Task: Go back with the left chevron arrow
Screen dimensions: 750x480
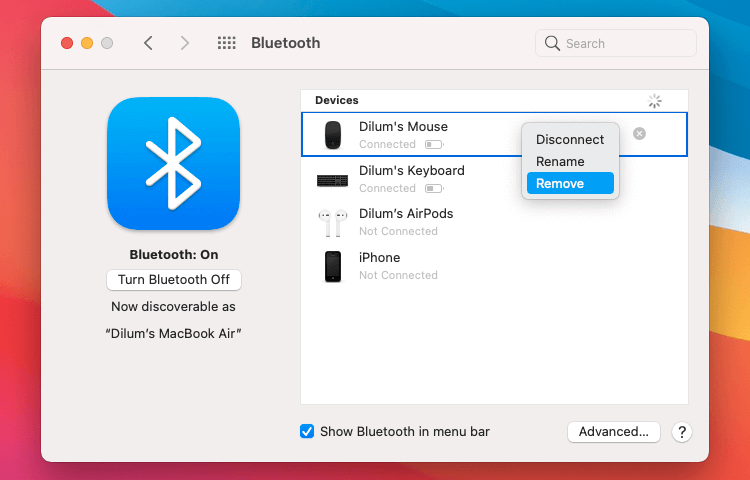Action: click(x=148, y=43)
